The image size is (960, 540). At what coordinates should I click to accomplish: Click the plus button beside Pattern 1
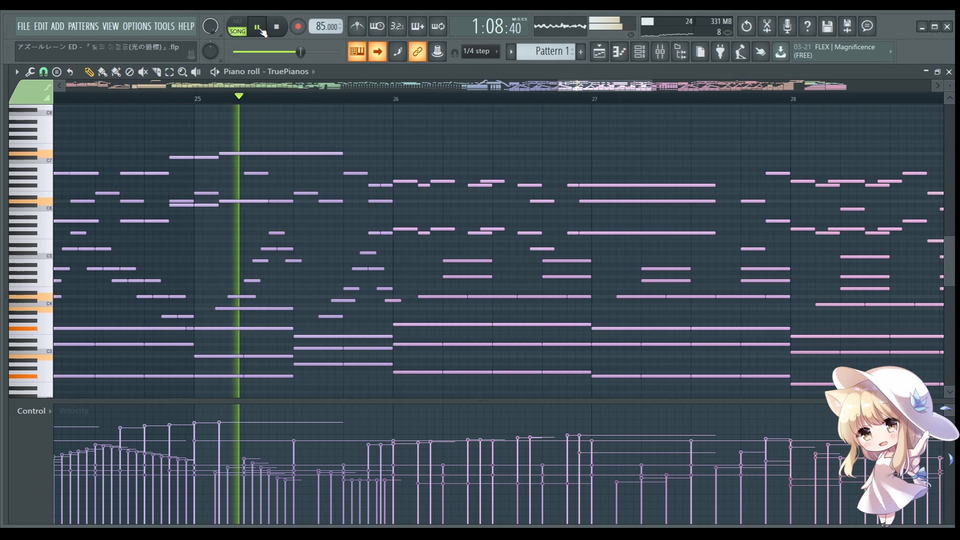[x=581, y=51]
